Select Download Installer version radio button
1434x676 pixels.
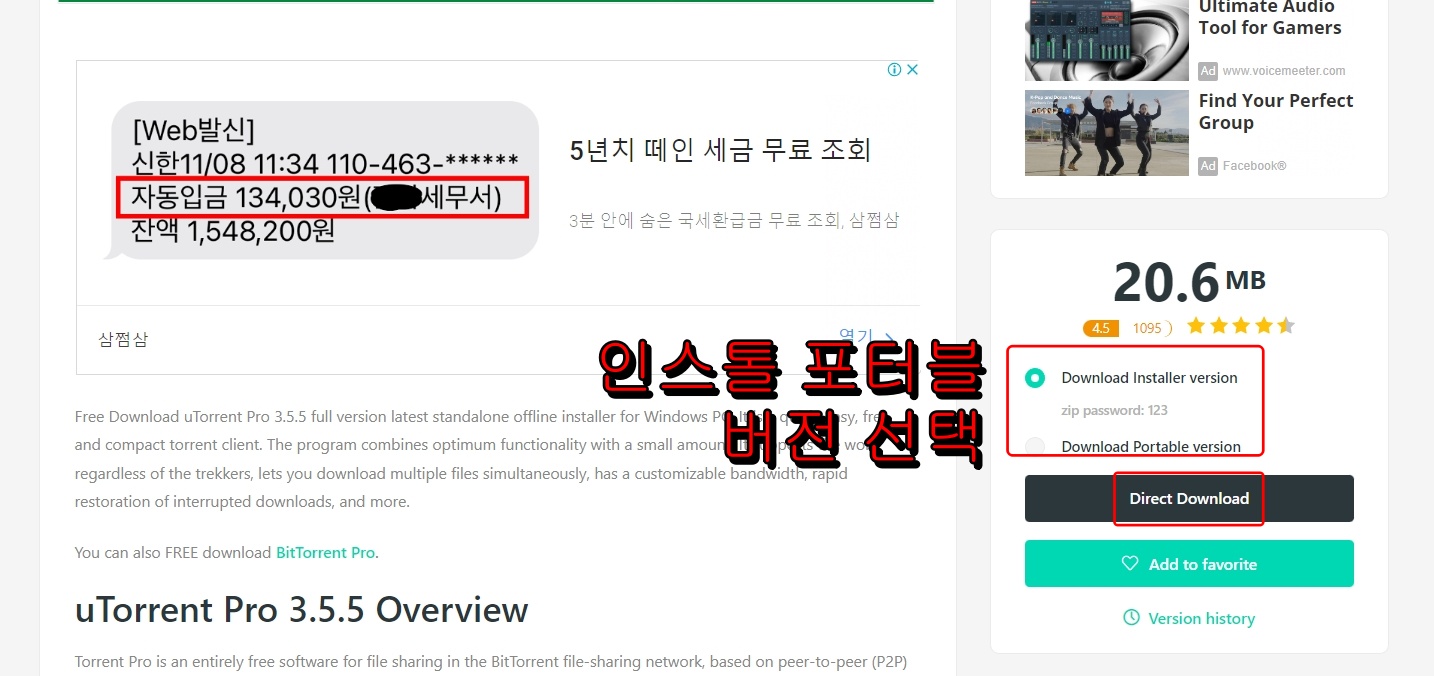[1035, 378]
